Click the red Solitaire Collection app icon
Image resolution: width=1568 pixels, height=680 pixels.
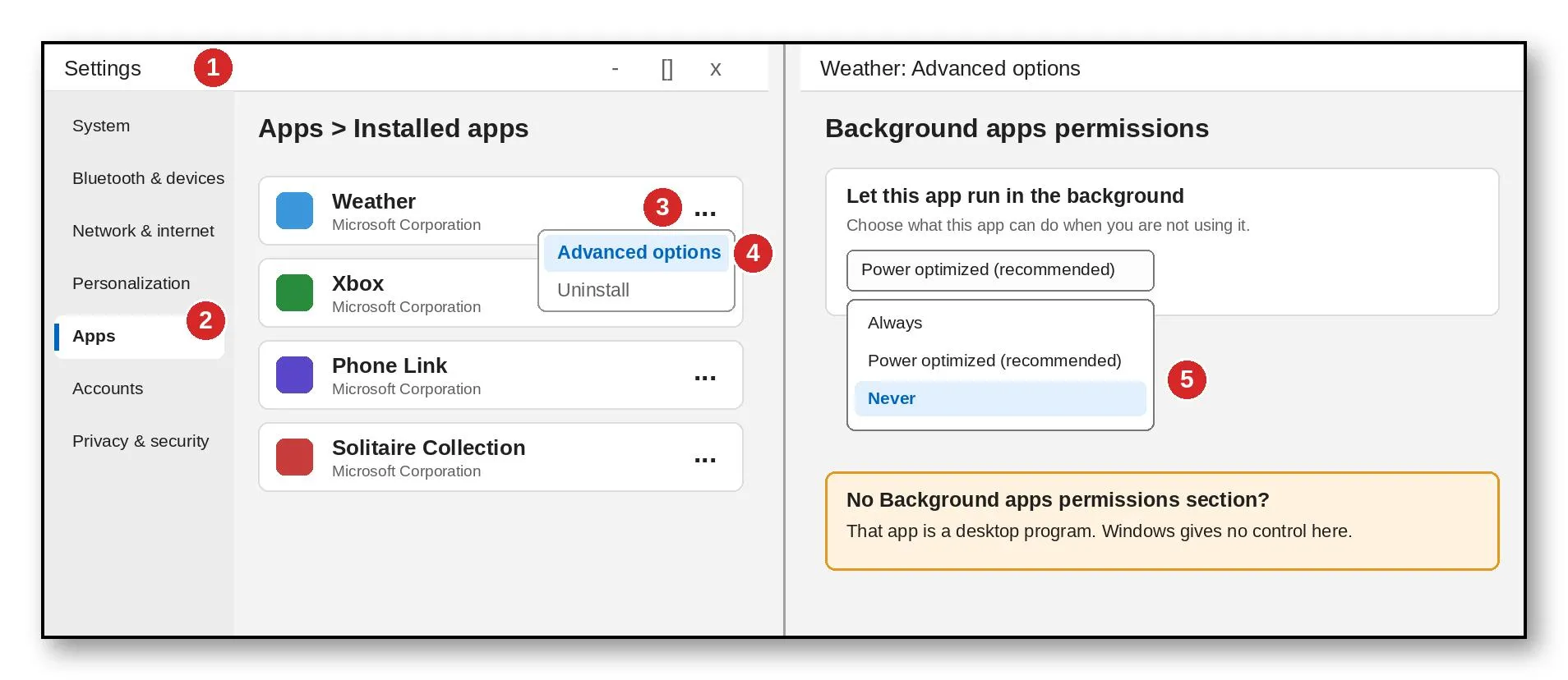(294, 457)
